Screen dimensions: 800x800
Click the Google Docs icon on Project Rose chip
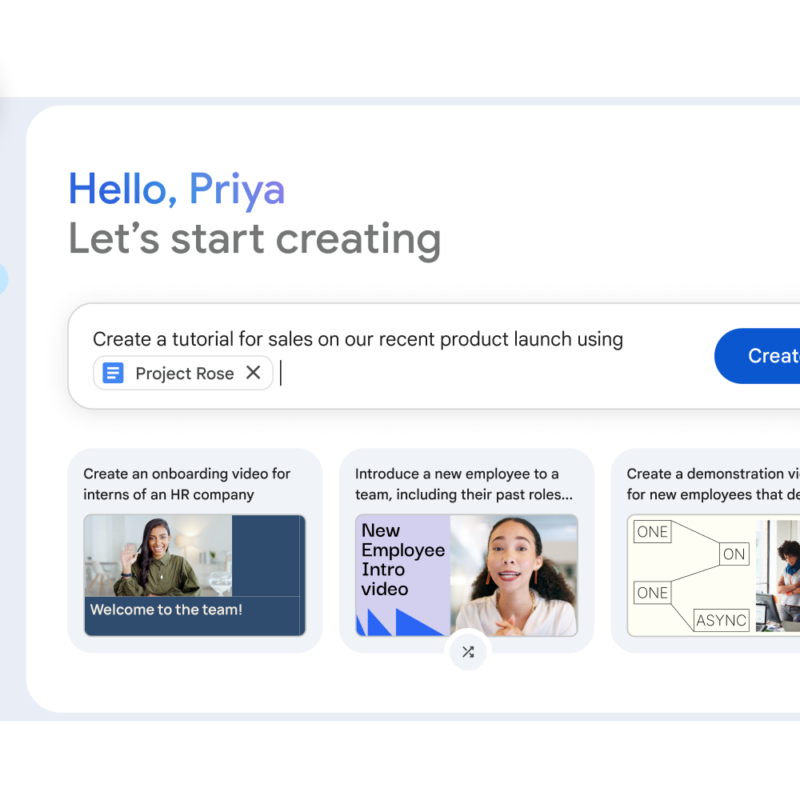(x=115, y=373)
